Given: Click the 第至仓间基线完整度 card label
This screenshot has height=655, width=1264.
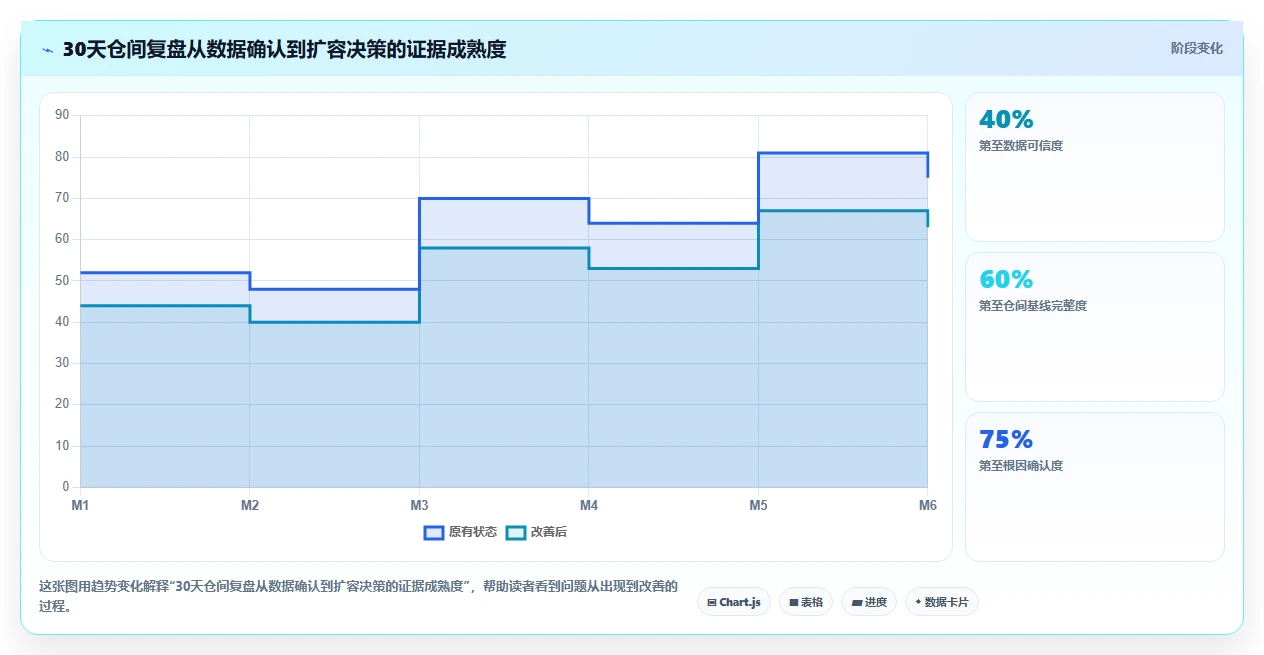Looking at the screenshot, I should 1033,306.
